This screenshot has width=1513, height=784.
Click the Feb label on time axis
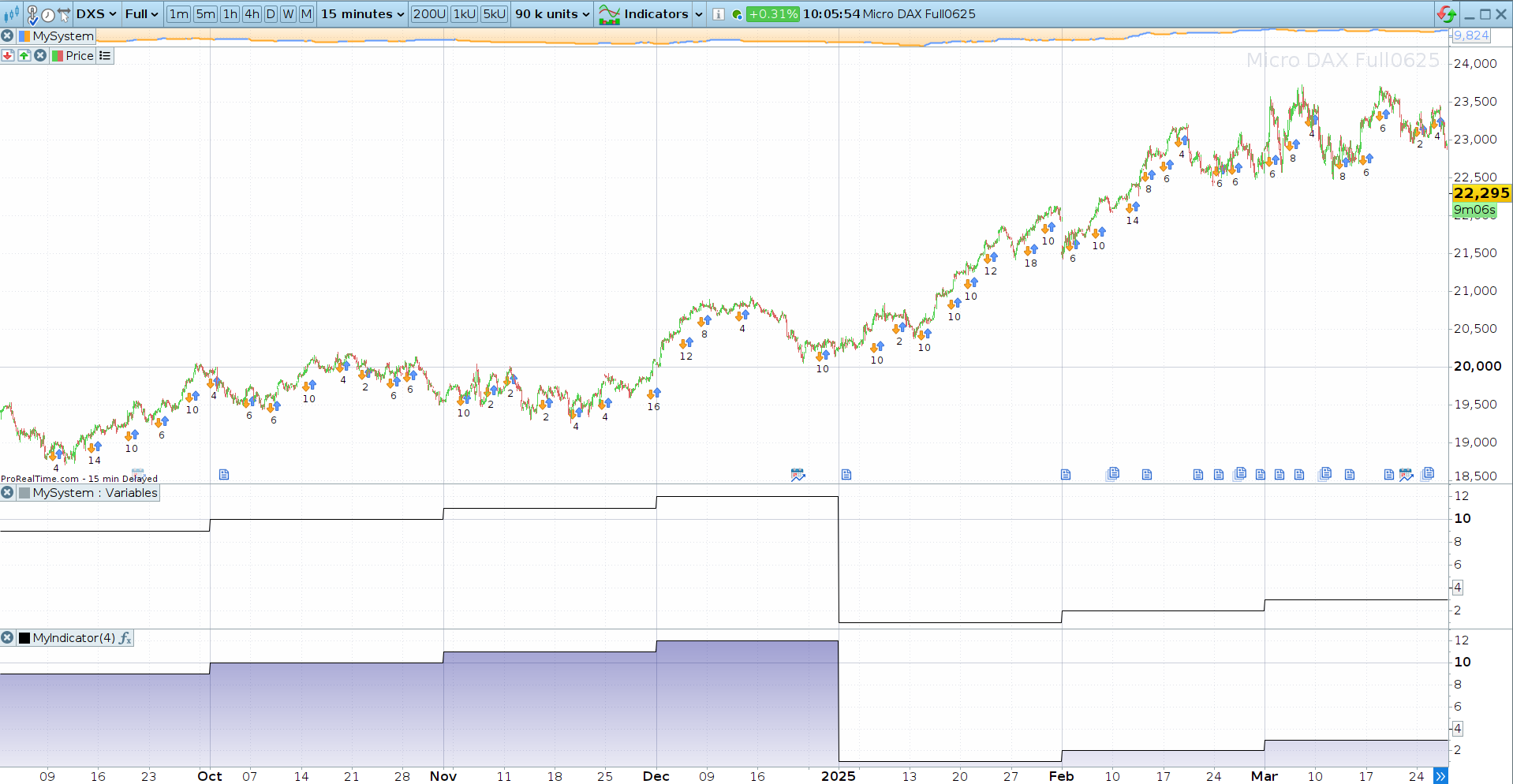coord(1062,776)
